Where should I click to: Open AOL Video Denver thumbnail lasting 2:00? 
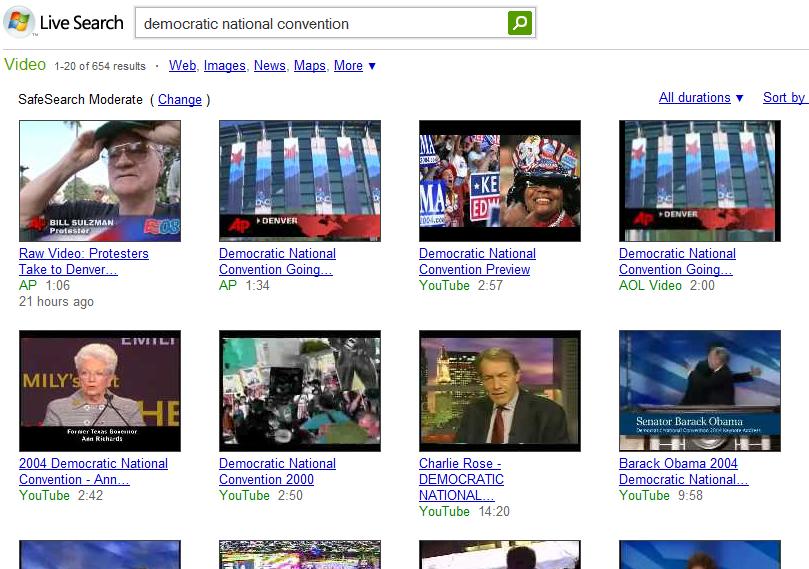[700, 181]
